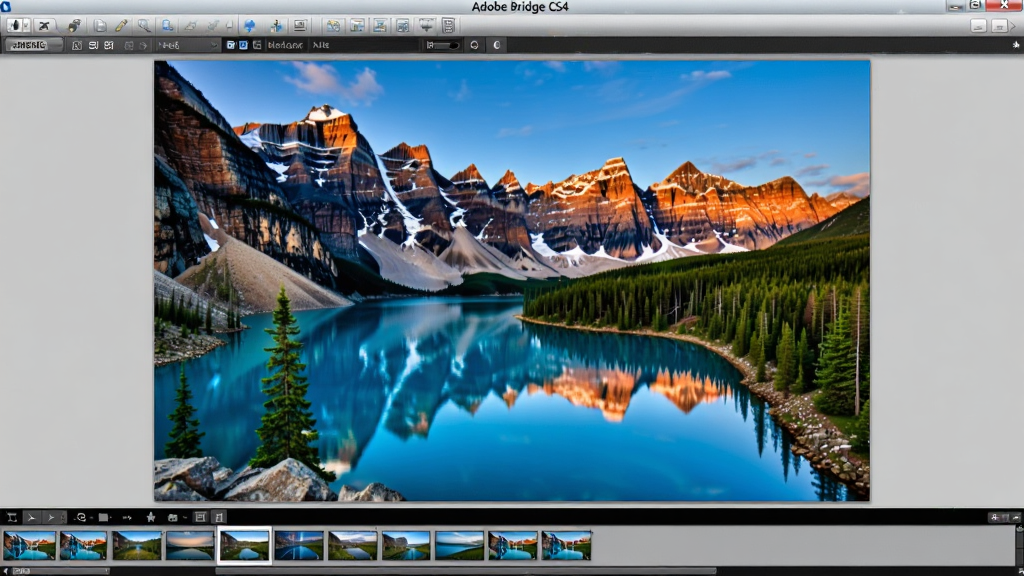Click the crop frame icon in bottom toolbar
Viewport: 1024px width, 576px height.
[12, 517]
